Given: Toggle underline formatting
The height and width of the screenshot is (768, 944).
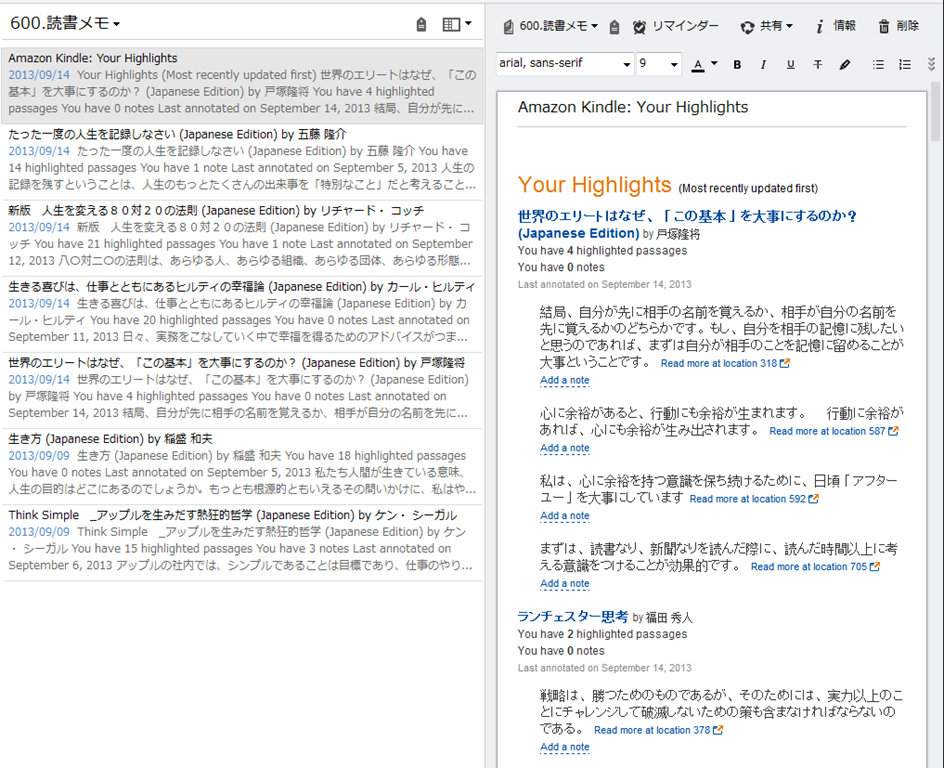Looking at the screenshot, I should [790, 64].
